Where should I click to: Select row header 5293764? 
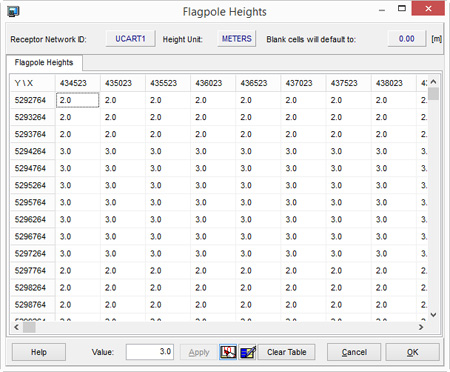(x=33, y=134)
